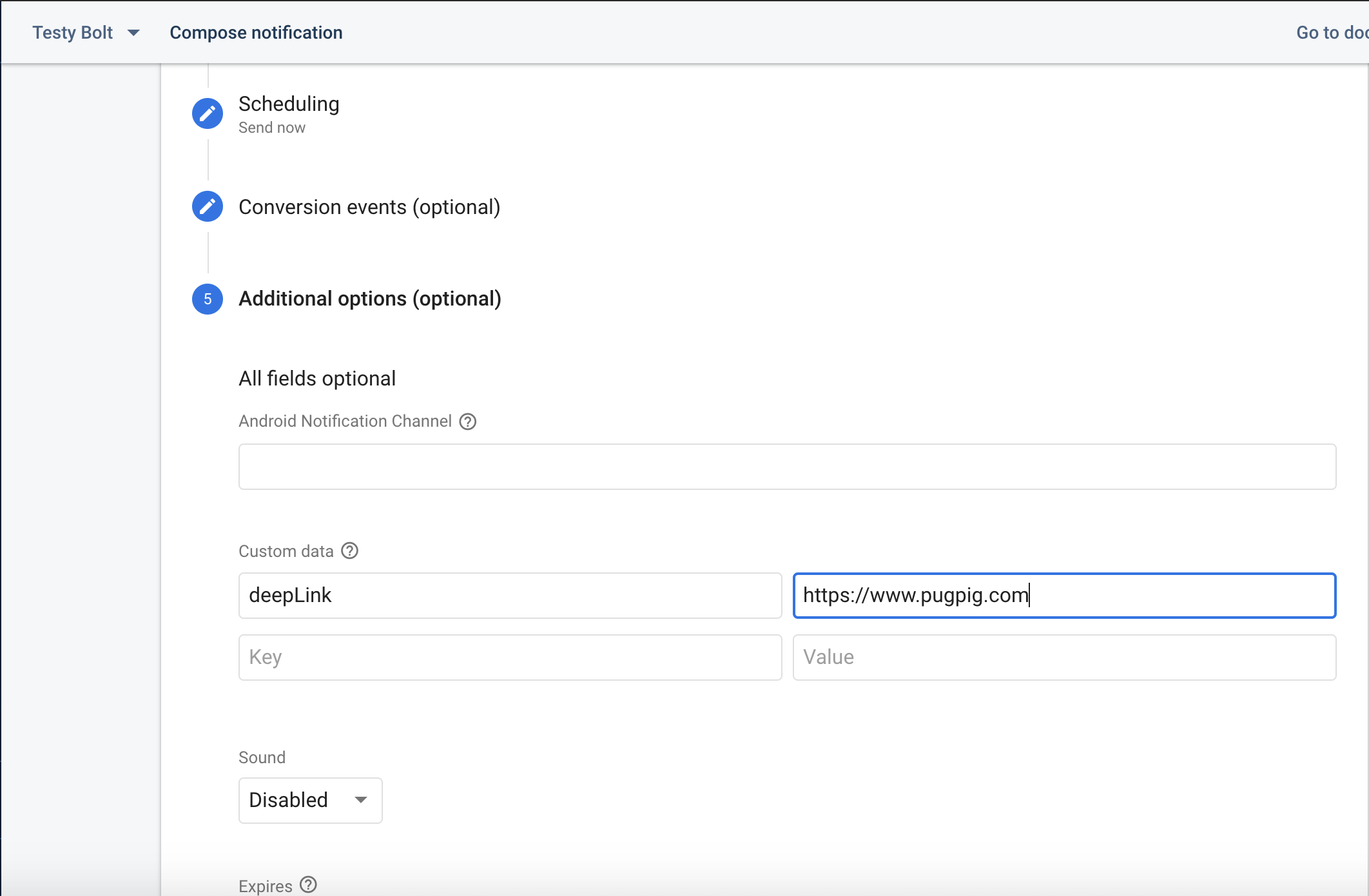
Task: Collapse the Additional options (optional) heading
Action: [x=370, y=299]
